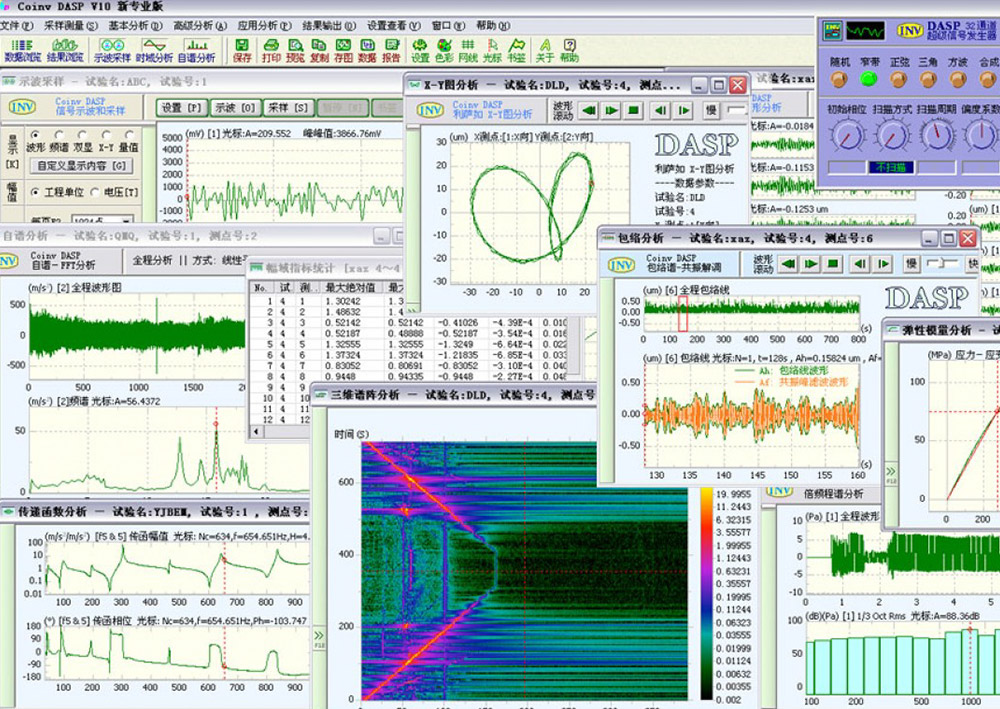The height and width of the screenshot is (709, 1000).
Task: Click the F12 expand arrows beside 3D spectrum
Action: (319, 638)
